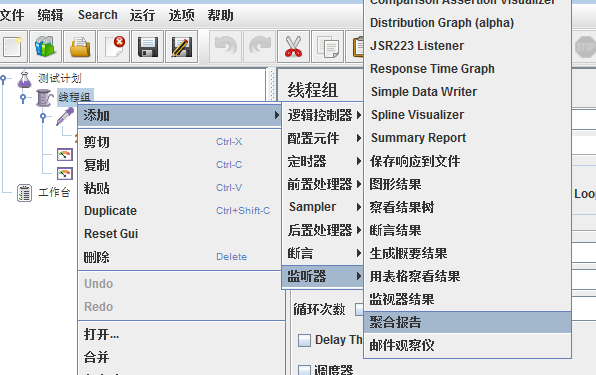
Task: Expand the 添加 submenu
Action: click(x=179, y=115)
